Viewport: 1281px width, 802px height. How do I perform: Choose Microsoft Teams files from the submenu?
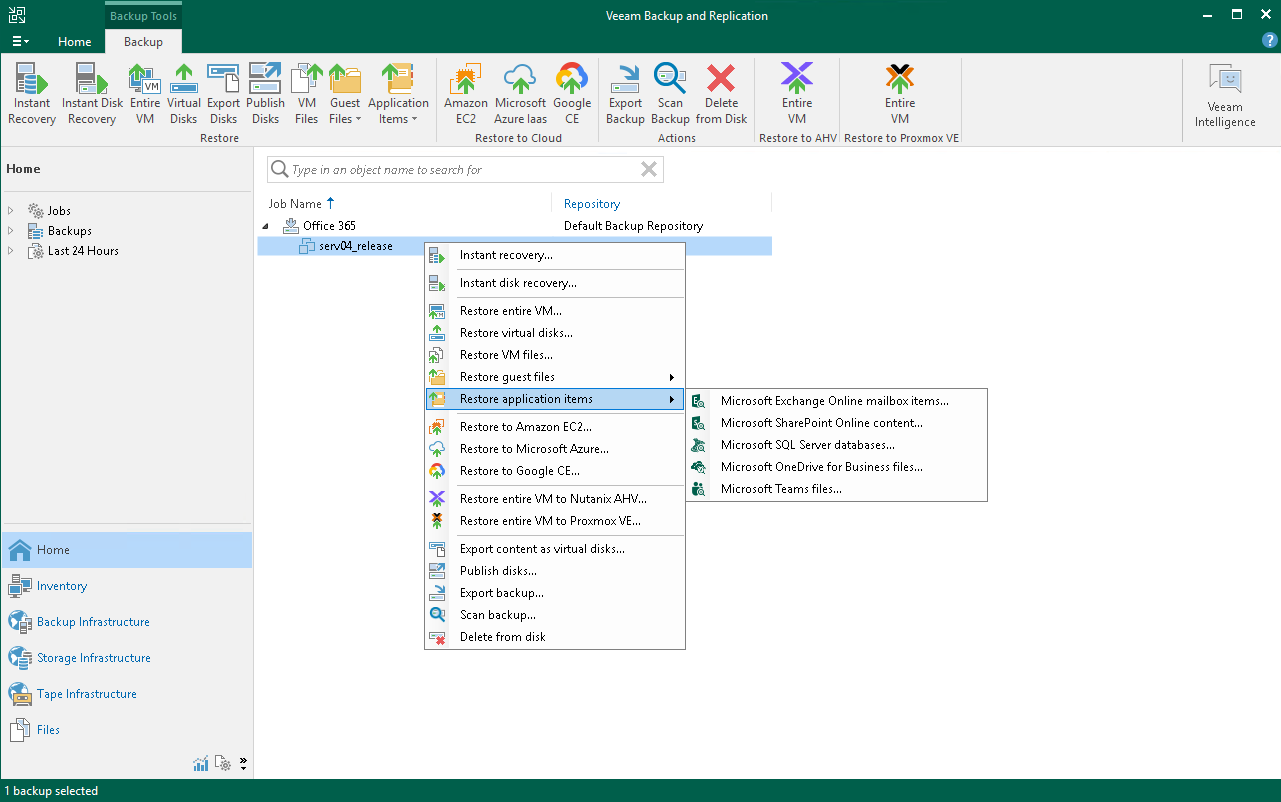click(x=782, y=489)
